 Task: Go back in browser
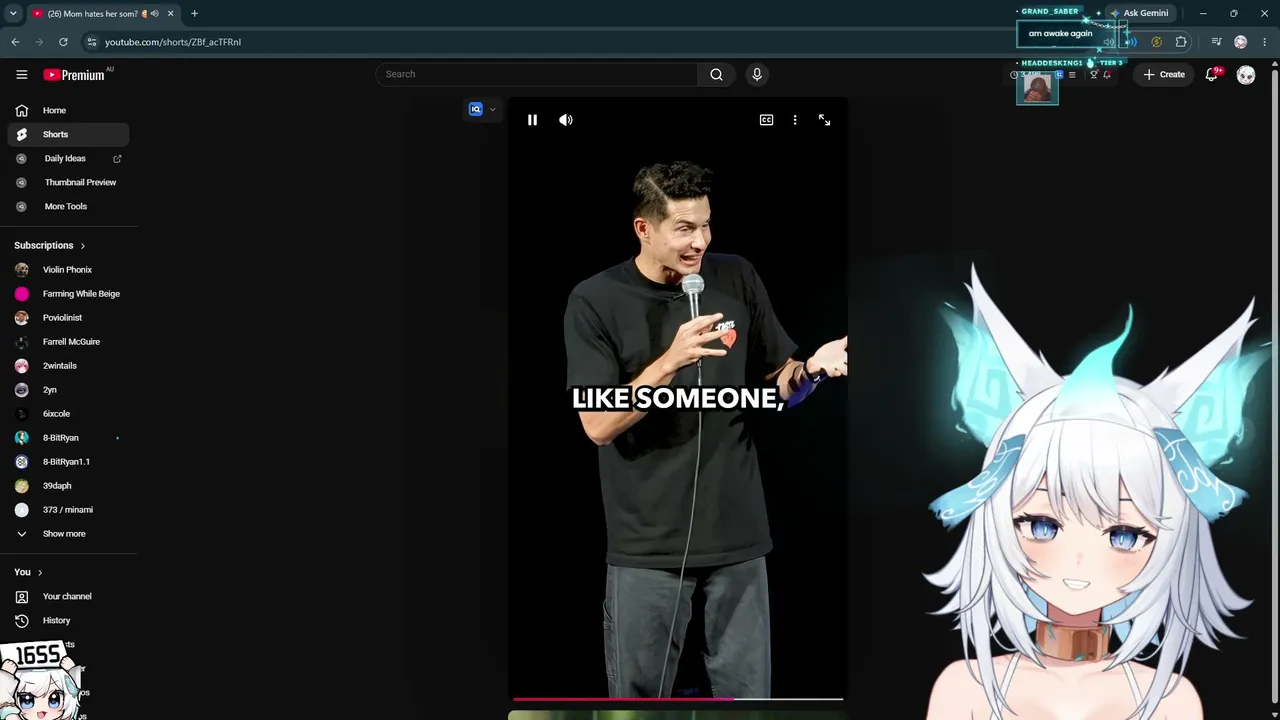(15, 42)
